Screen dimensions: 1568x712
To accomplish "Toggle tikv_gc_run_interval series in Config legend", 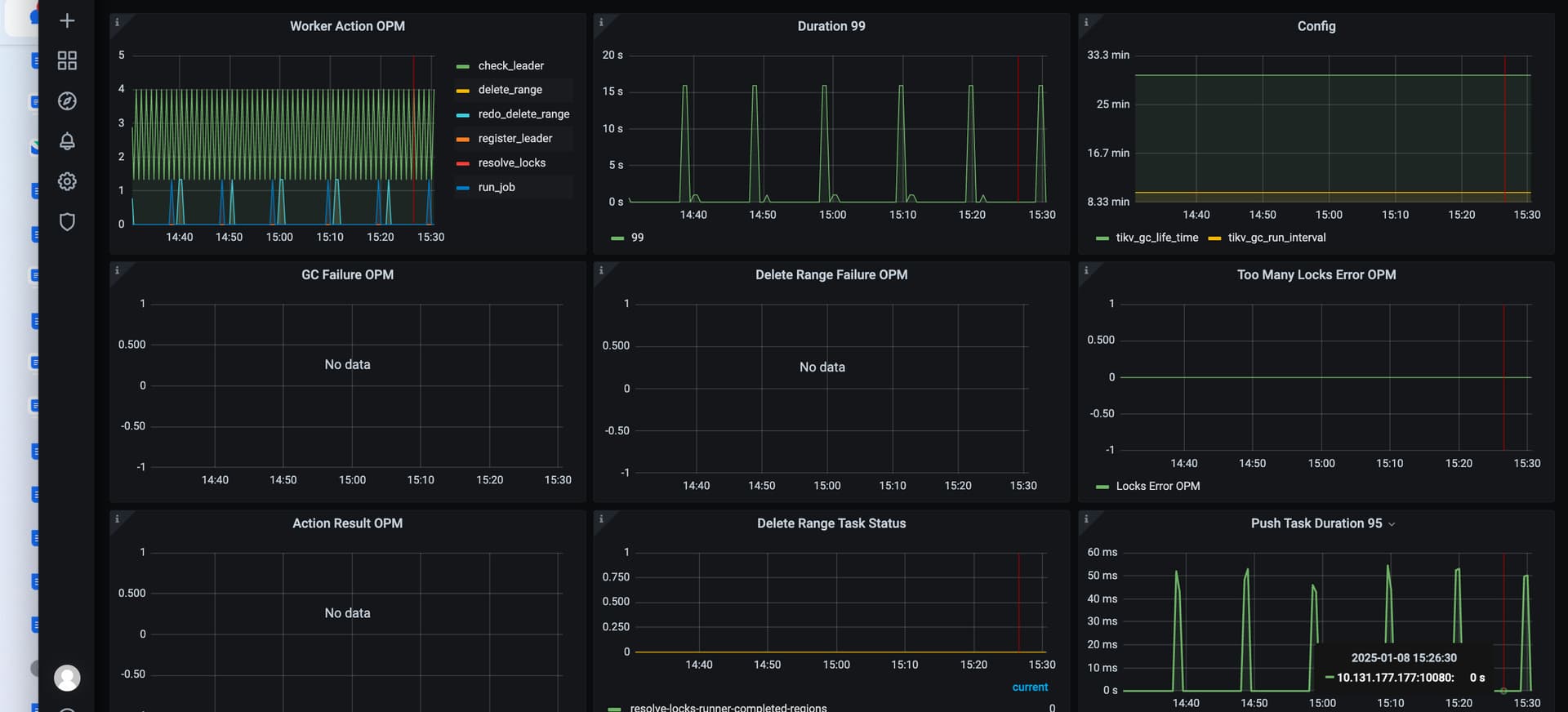I will 1276,238.
